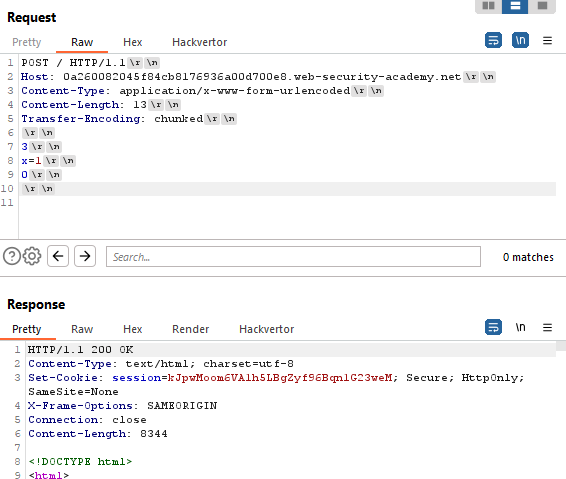
Task: Go to next search match arrow
Action: tap(85, 256)
